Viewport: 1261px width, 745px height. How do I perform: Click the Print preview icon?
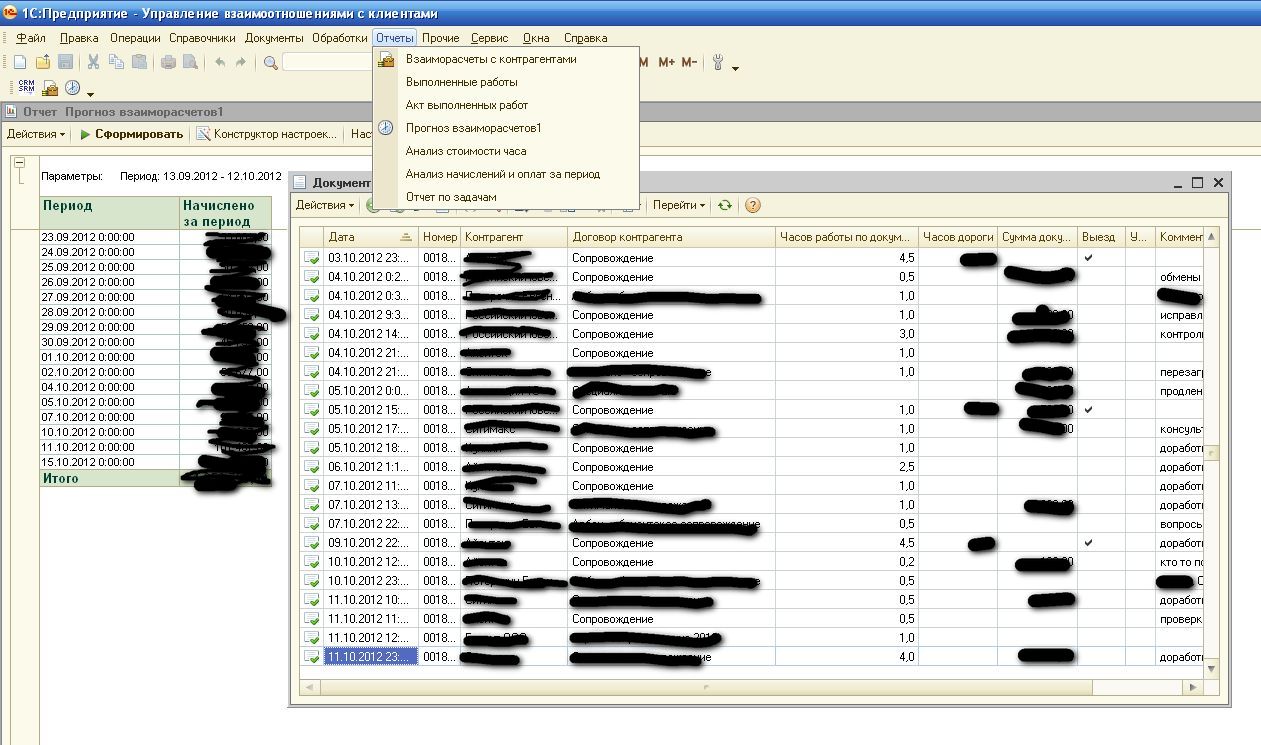point(190,62)
